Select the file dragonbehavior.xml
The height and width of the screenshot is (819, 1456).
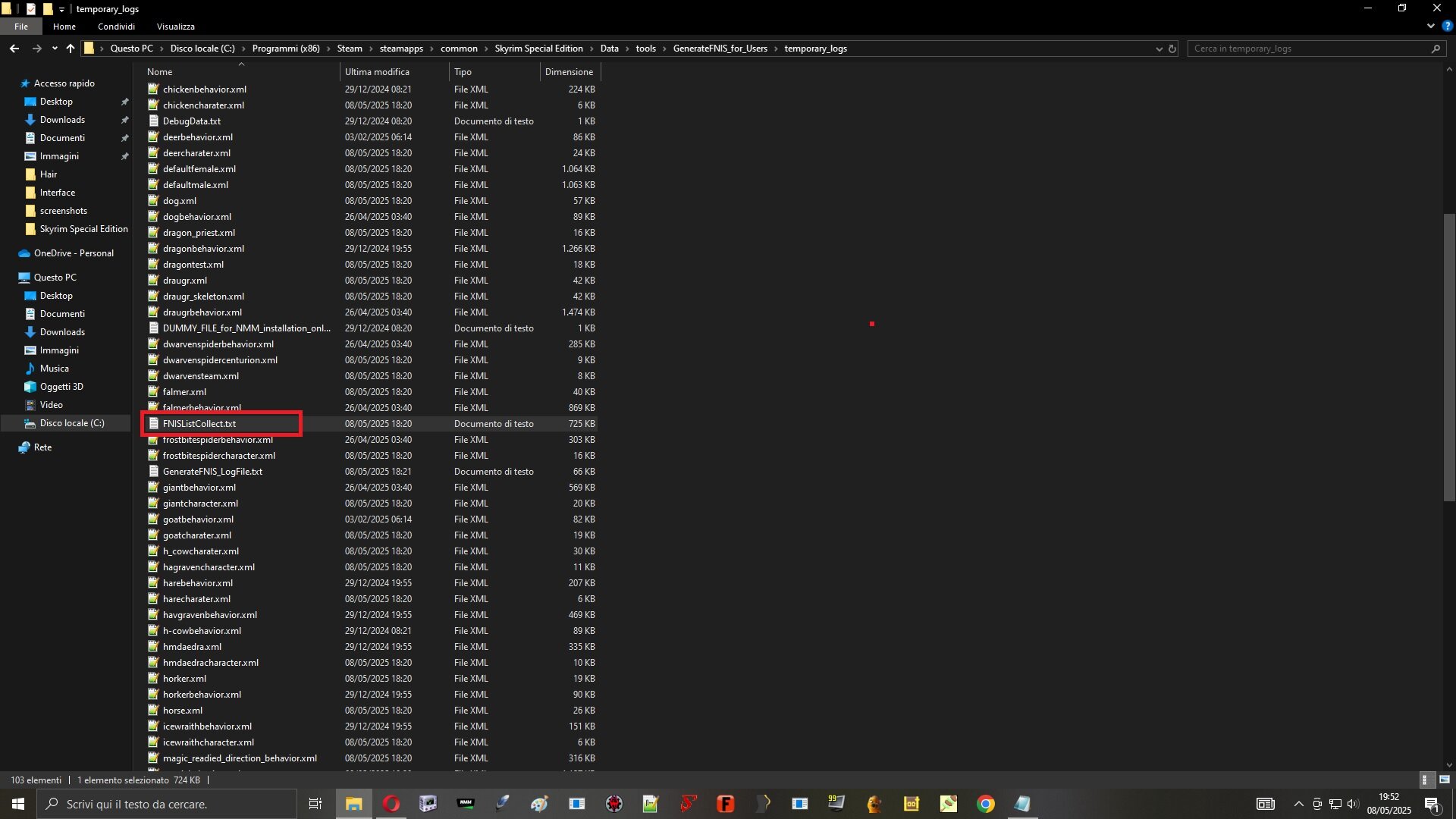(x=203, y=249)
